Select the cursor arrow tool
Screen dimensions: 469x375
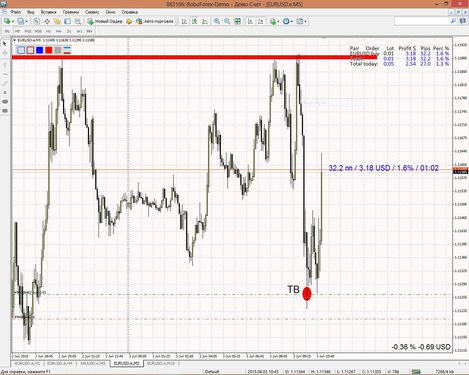tap(5, 44)
